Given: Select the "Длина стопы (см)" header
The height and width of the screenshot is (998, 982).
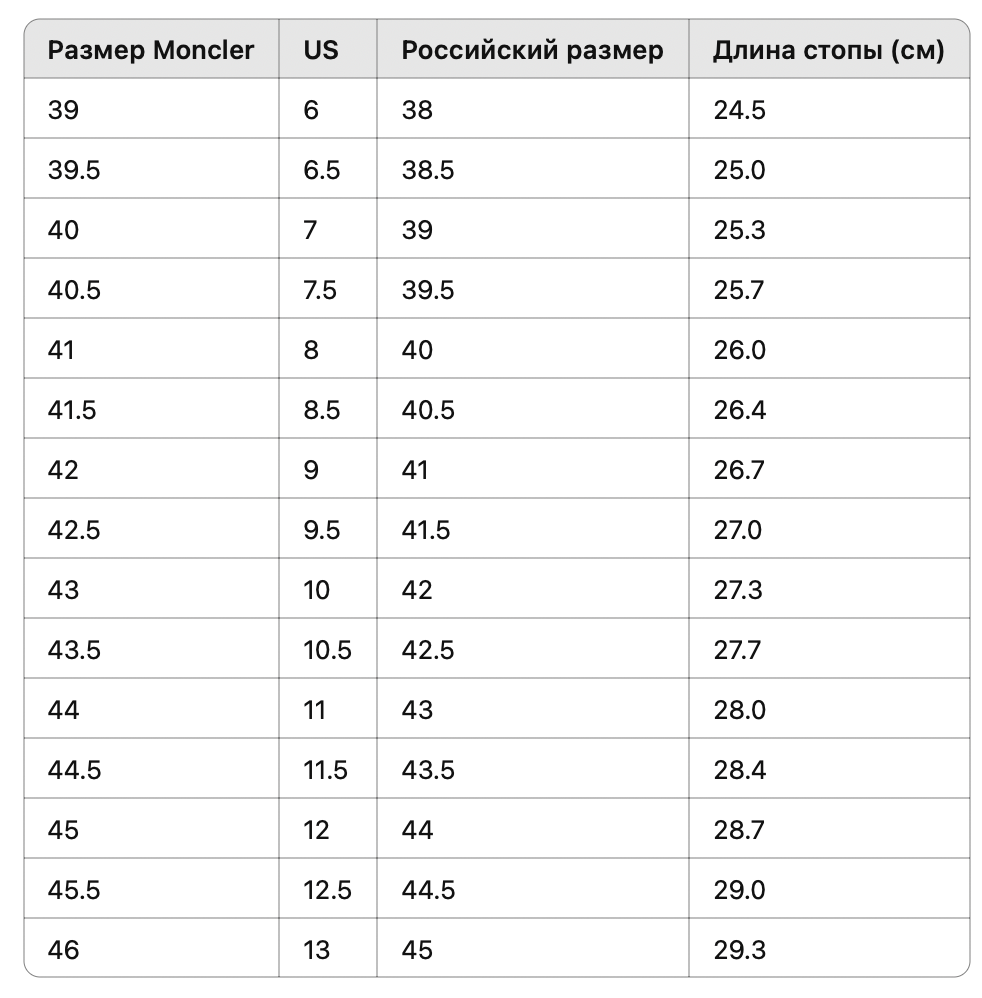Looking at the screenshot, I should [829, 49].
